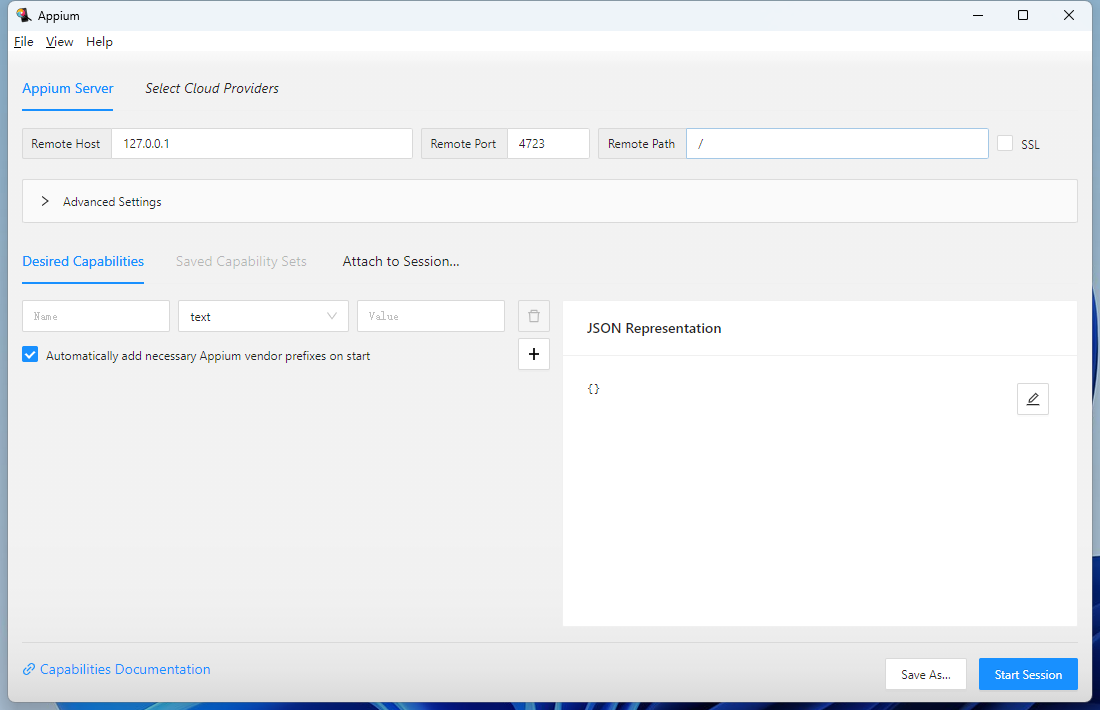Viewport: 1100px width, 710px height.
Task: Close the Appium window
Action: (x=1068, y=15)
